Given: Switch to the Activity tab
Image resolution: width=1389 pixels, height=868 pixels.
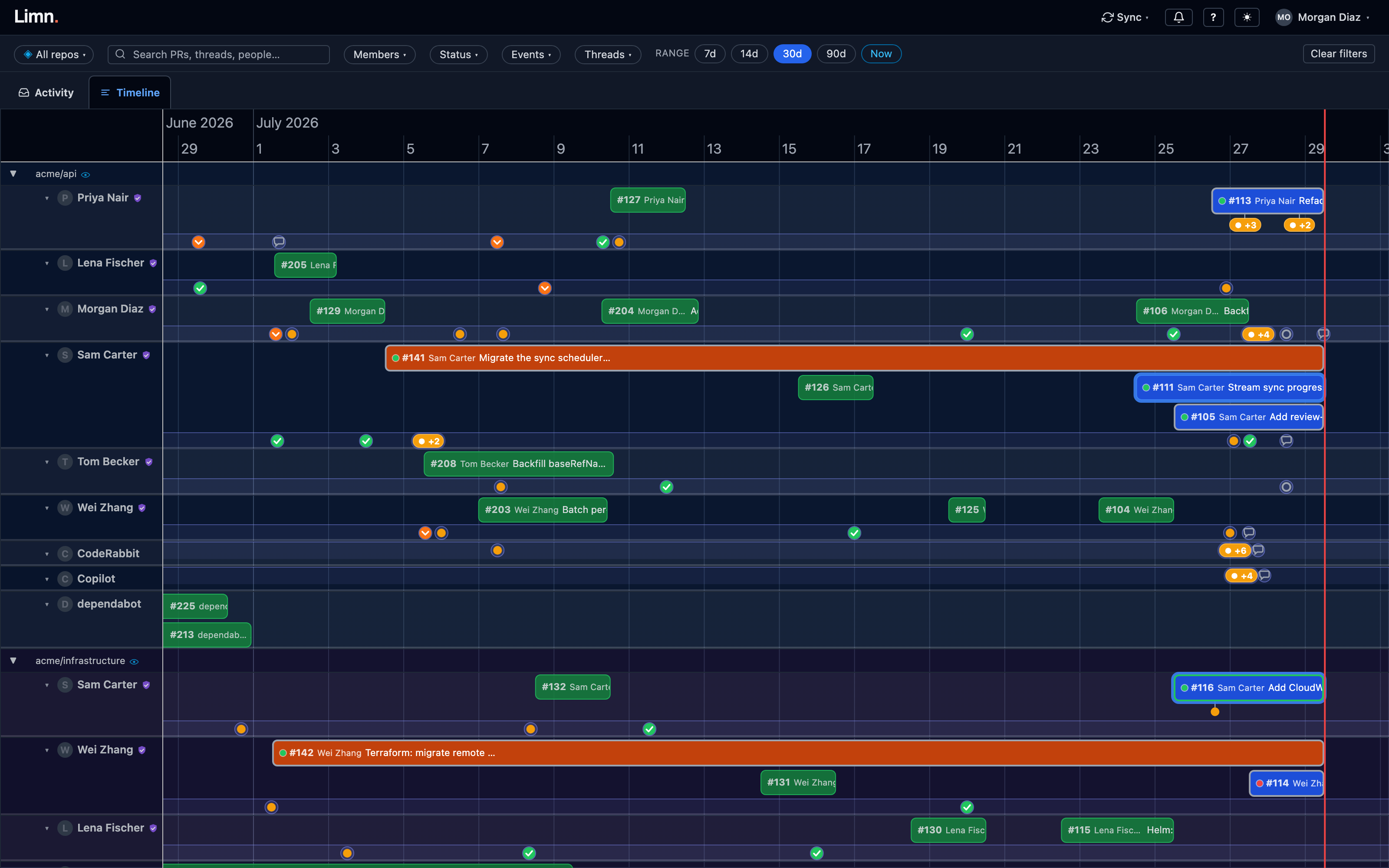Looking at the screenshot, I should click(46, 92).
